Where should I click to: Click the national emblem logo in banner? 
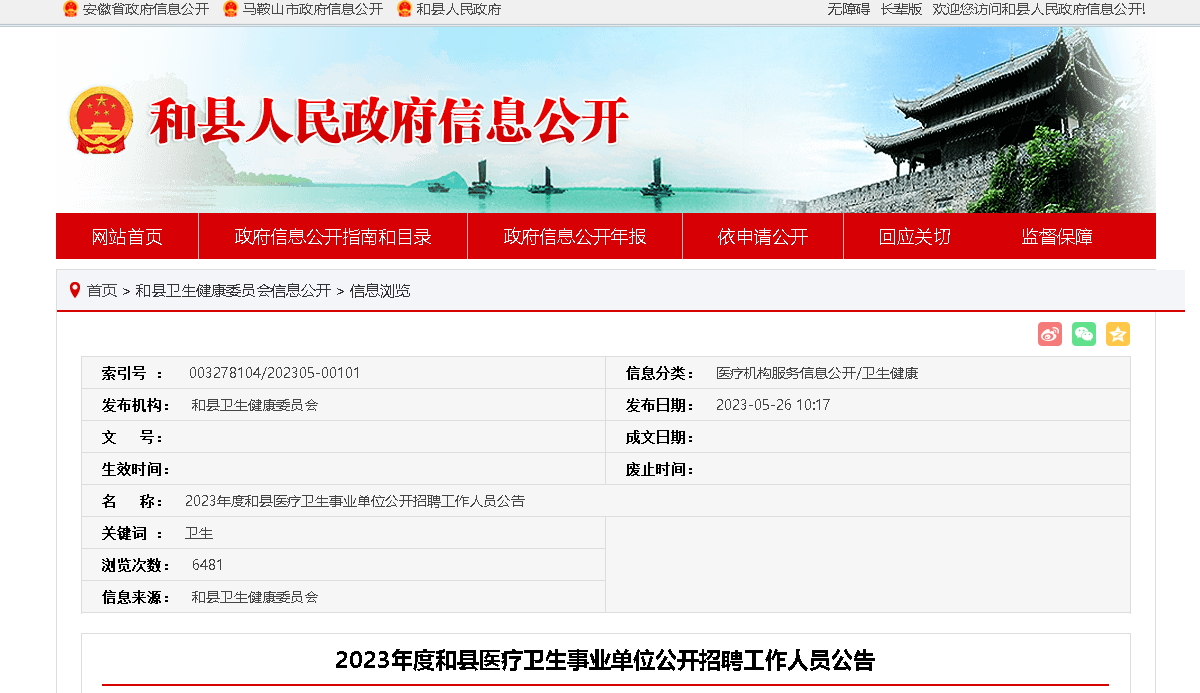click(x=100, y=120)
